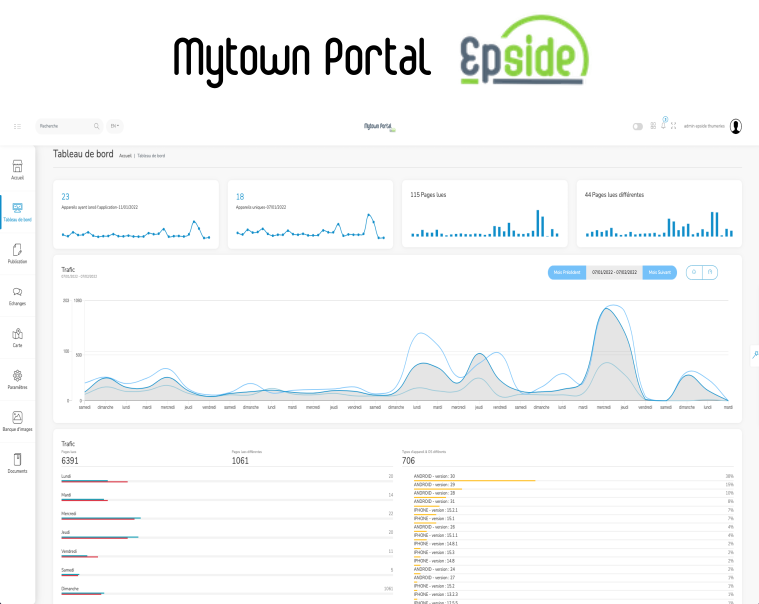This screenshot has height=604, width=759.
Task: Open the admin epside thumeries account menu
Action: 704,126
